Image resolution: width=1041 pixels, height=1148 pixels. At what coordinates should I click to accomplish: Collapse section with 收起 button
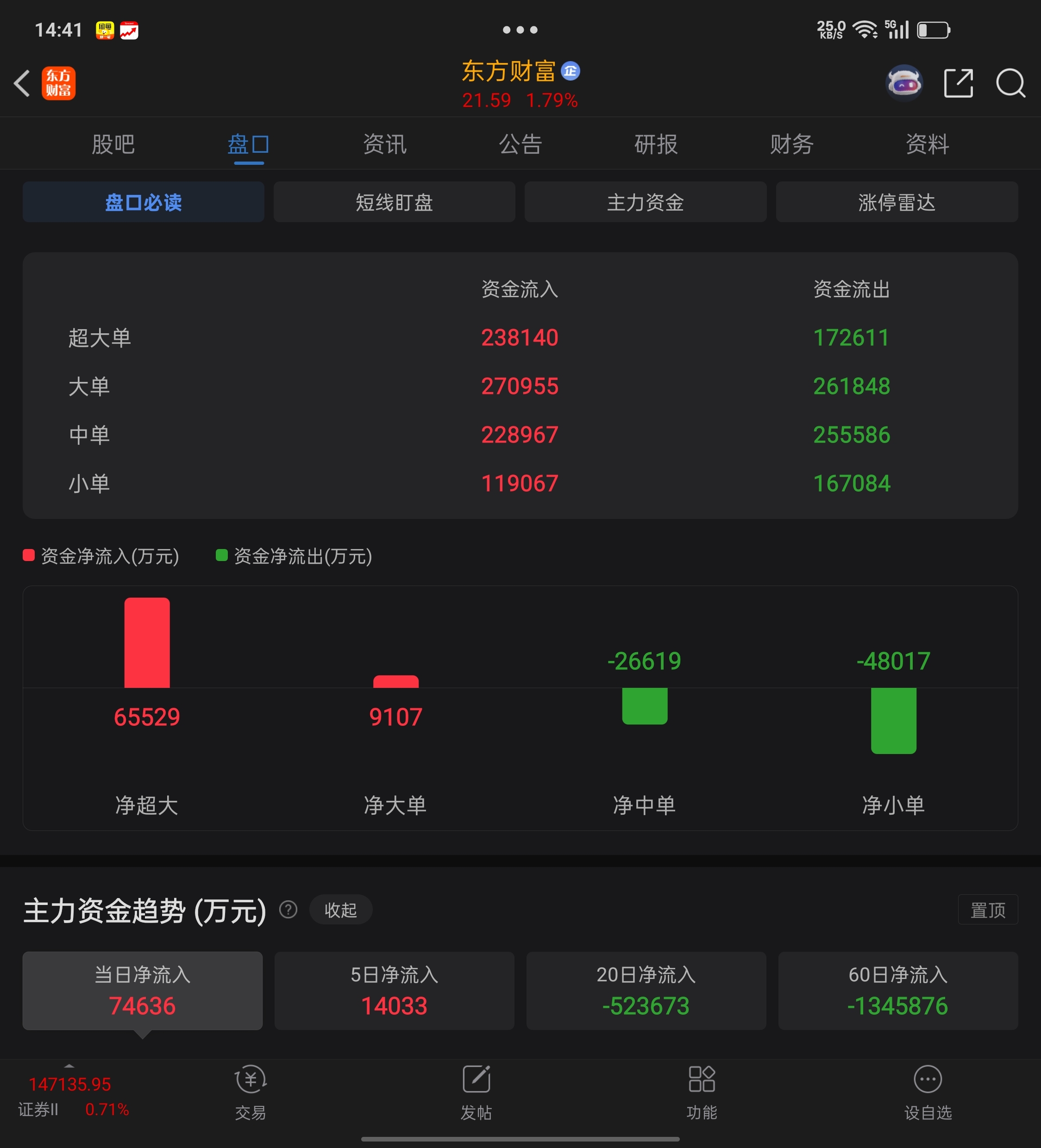click(x=341, y=910)
